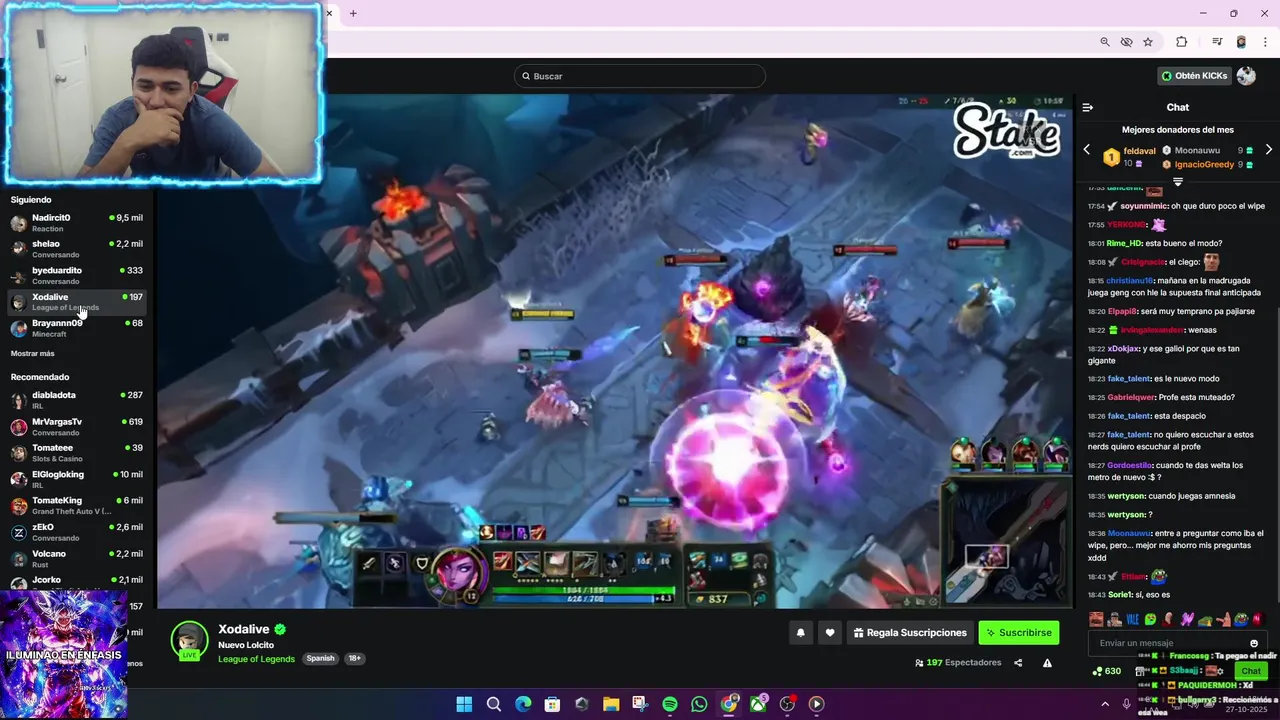This screenshot has height=720, width=1280.
Task: Open ElGlogloking recommended channel
Action: 76,479
